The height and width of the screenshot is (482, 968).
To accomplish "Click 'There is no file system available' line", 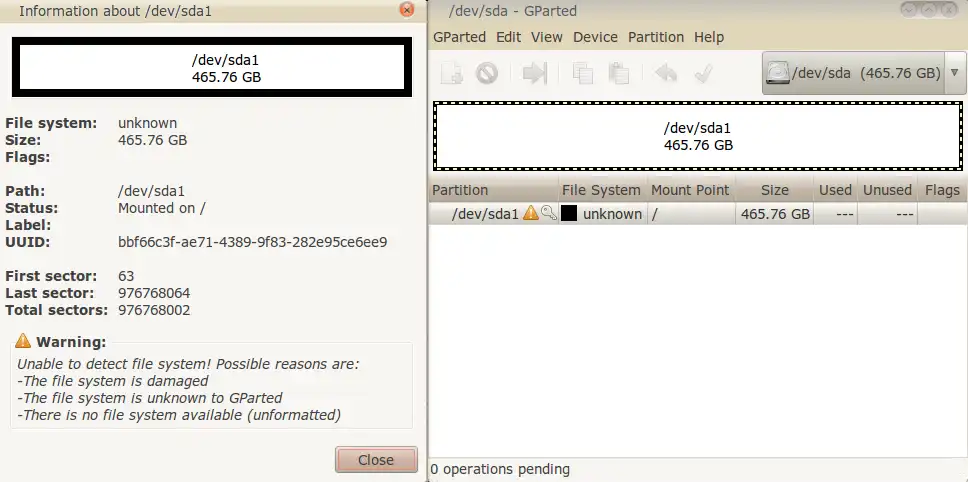I will point(179,415).
